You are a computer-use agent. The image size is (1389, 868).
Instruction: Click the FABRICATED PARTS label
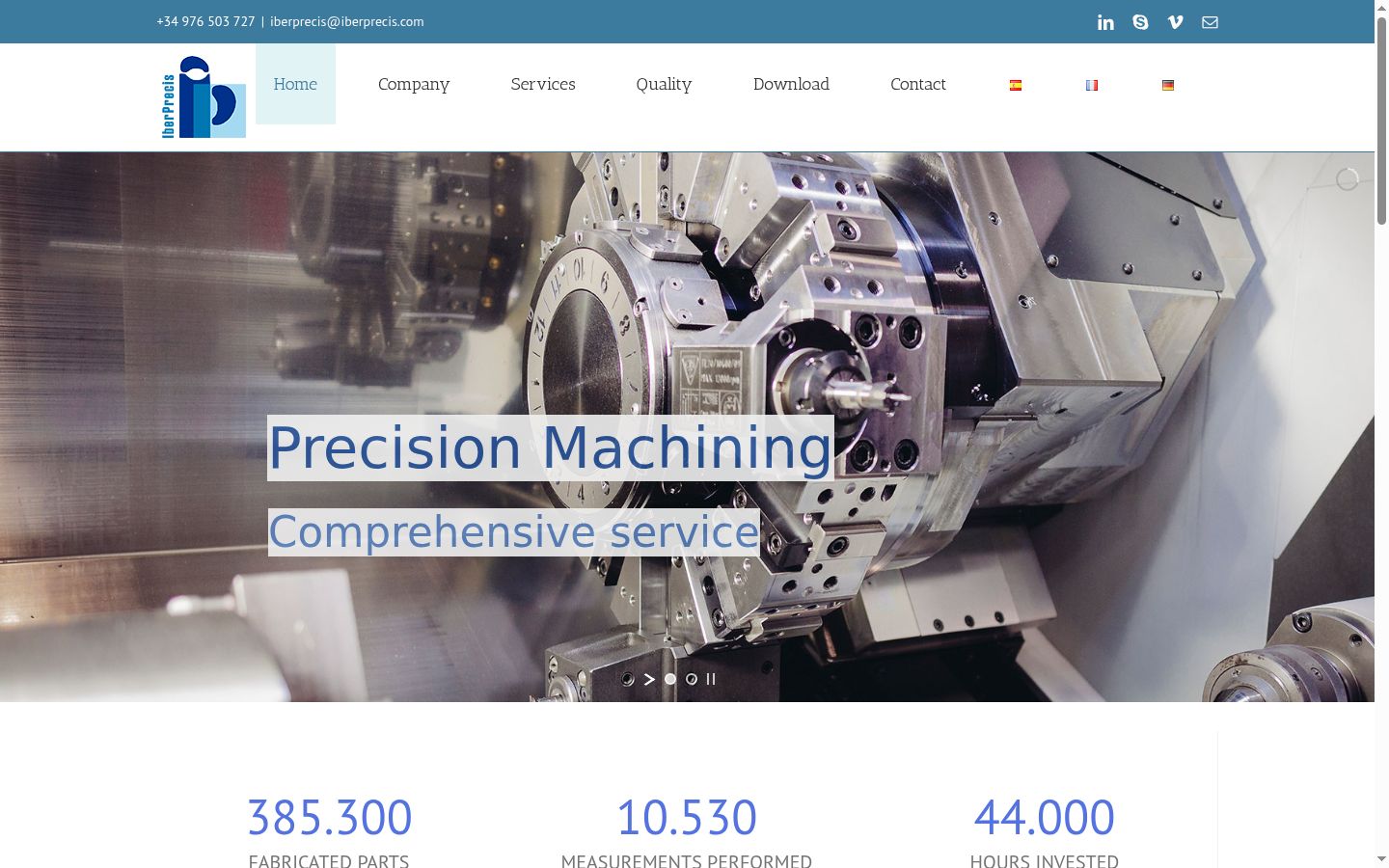coord(329,860)
